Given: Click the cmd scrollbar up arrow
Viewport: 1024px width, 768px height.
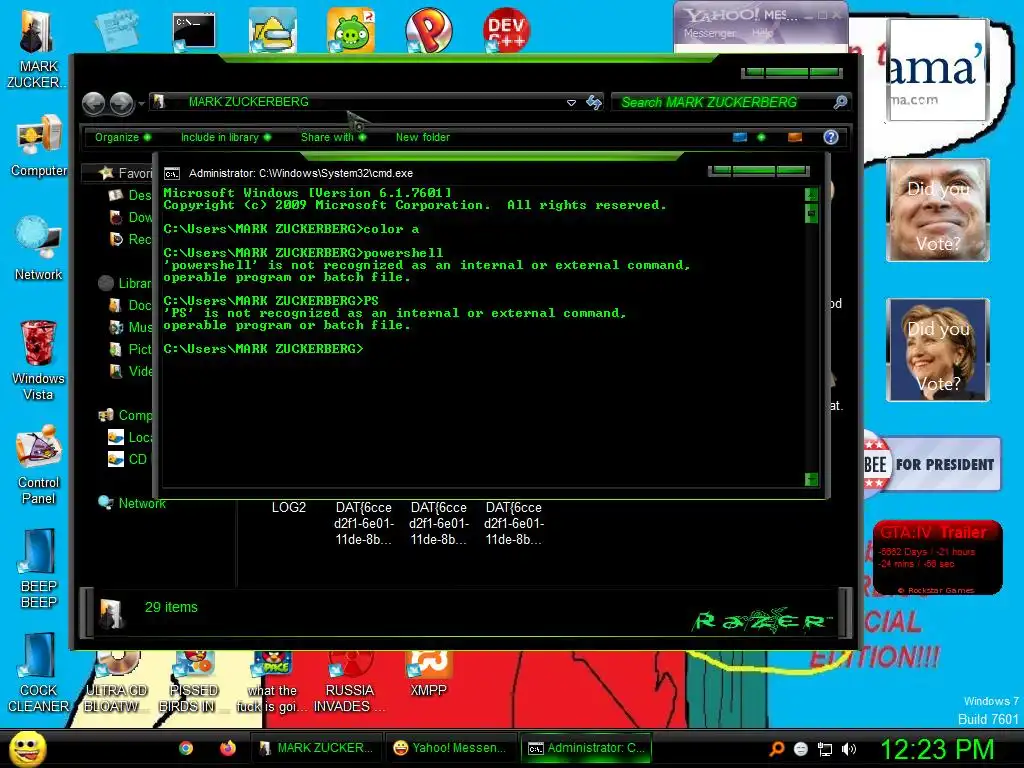Looking at the screenshot, I should coord(811,194).
